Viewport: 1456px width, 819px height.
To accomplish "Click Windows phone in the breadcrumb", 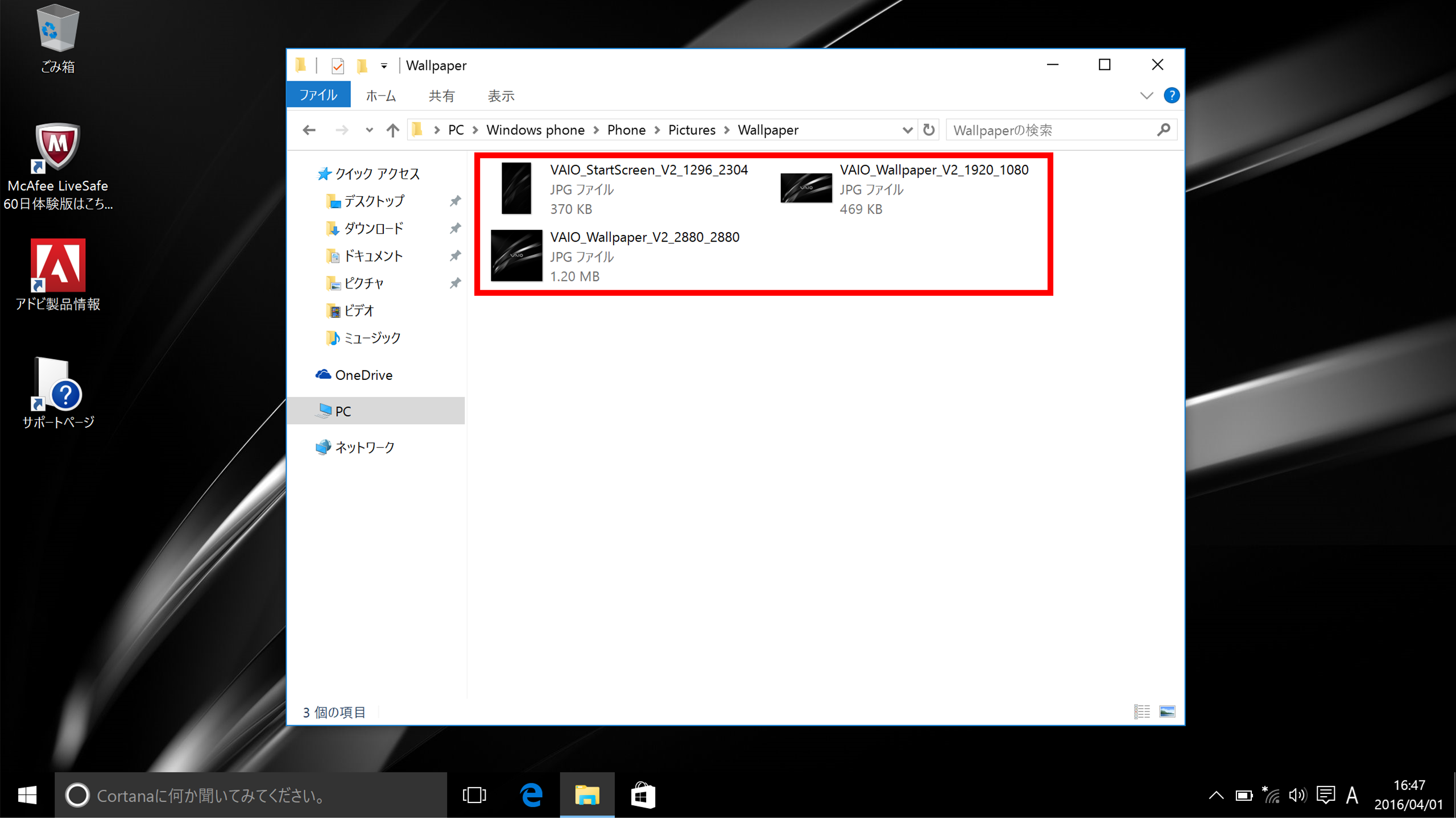I will (535, 130).
